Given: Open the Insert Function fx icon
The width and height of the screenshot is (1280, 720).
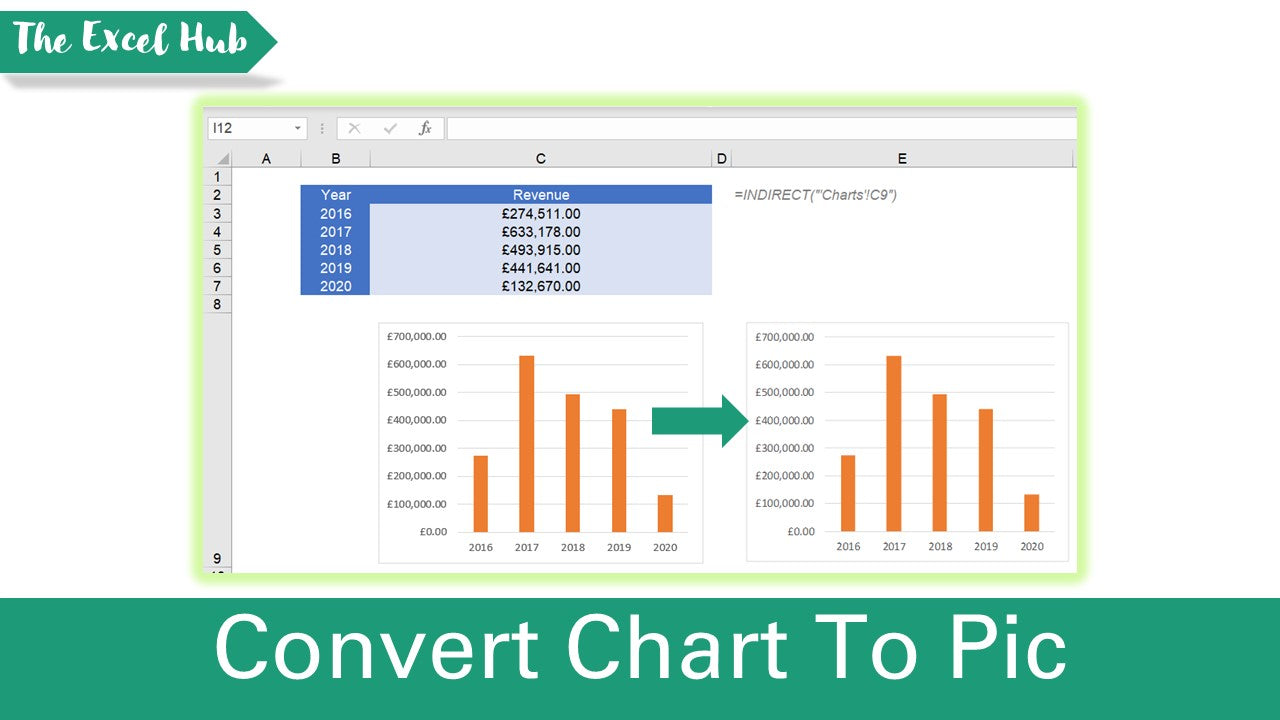Looking at the screenshot, I should pos(425,128).
